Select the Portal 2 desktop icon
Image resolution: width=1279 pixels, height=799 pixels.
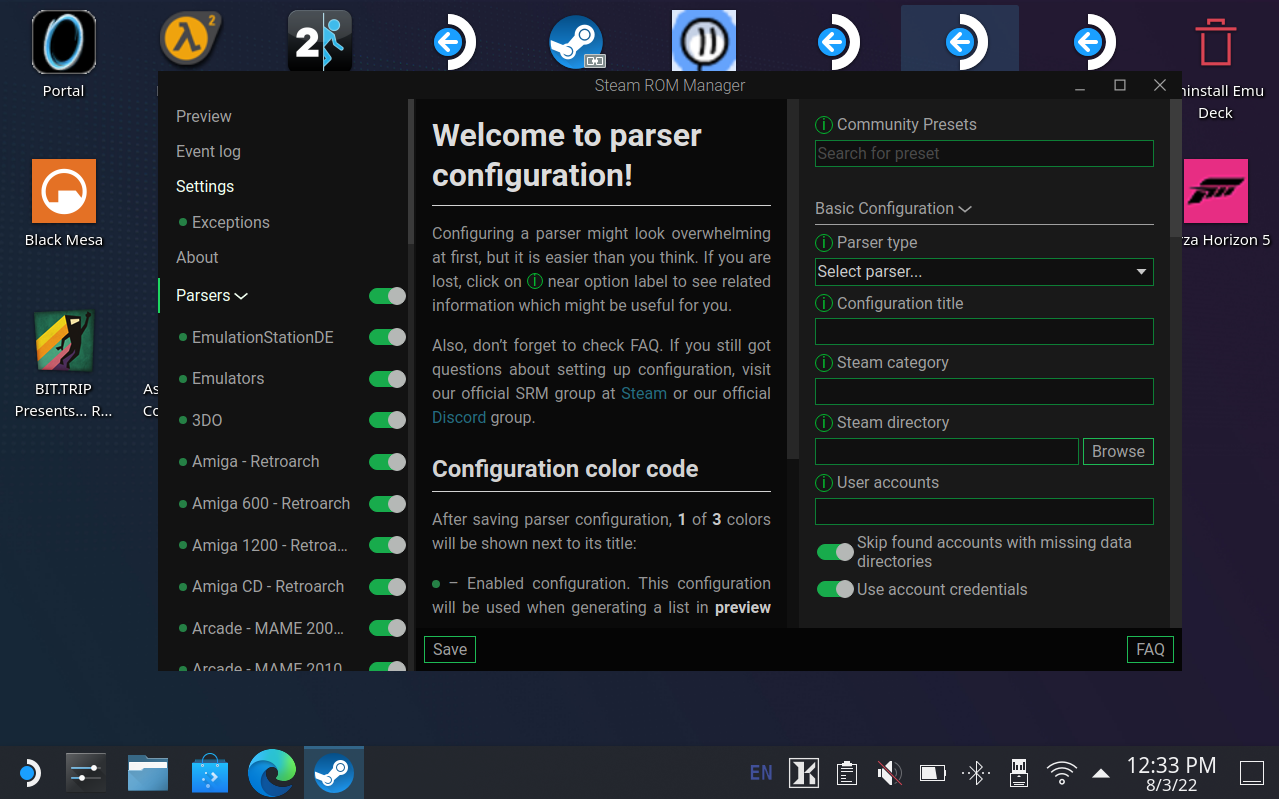pos(319,42)
